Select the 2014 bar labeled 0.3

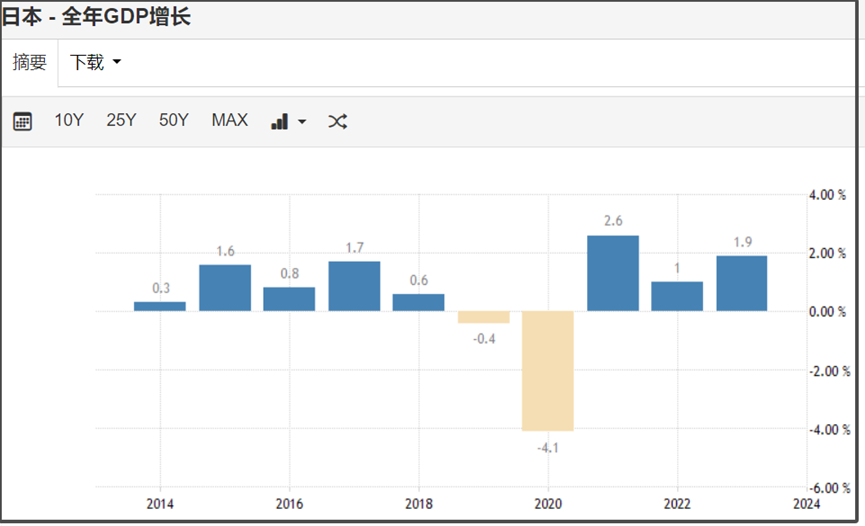160,306
